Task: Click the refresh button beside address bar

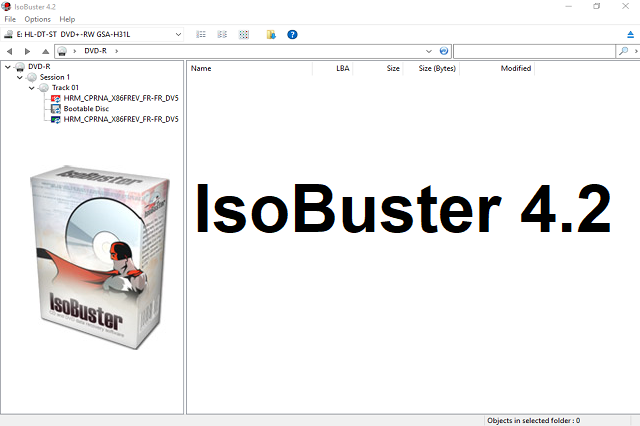Action: [444, 51]
